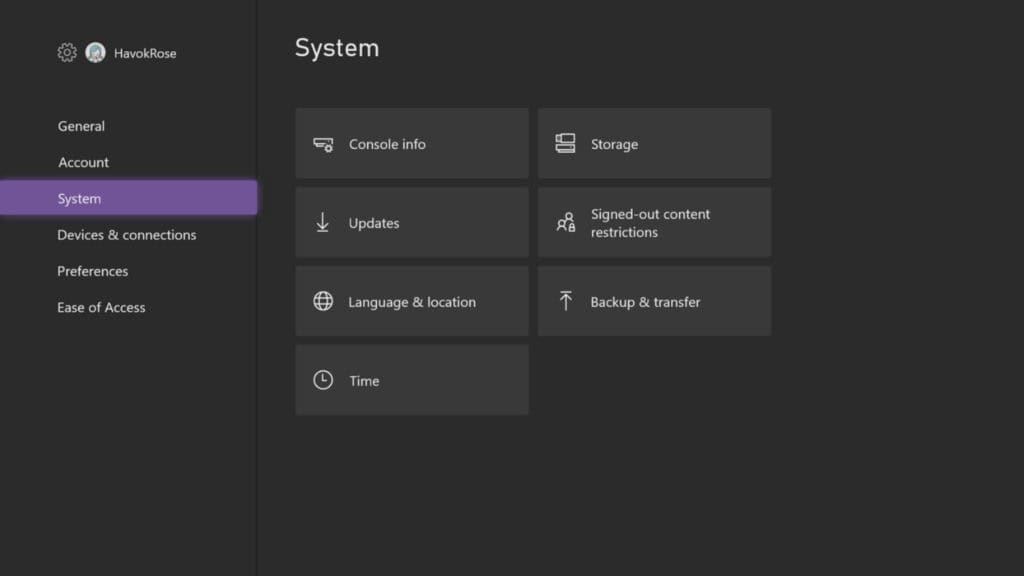Switch to the General settings section
This screenshot has width=1024, height=576.
click(x=81, y=126)
